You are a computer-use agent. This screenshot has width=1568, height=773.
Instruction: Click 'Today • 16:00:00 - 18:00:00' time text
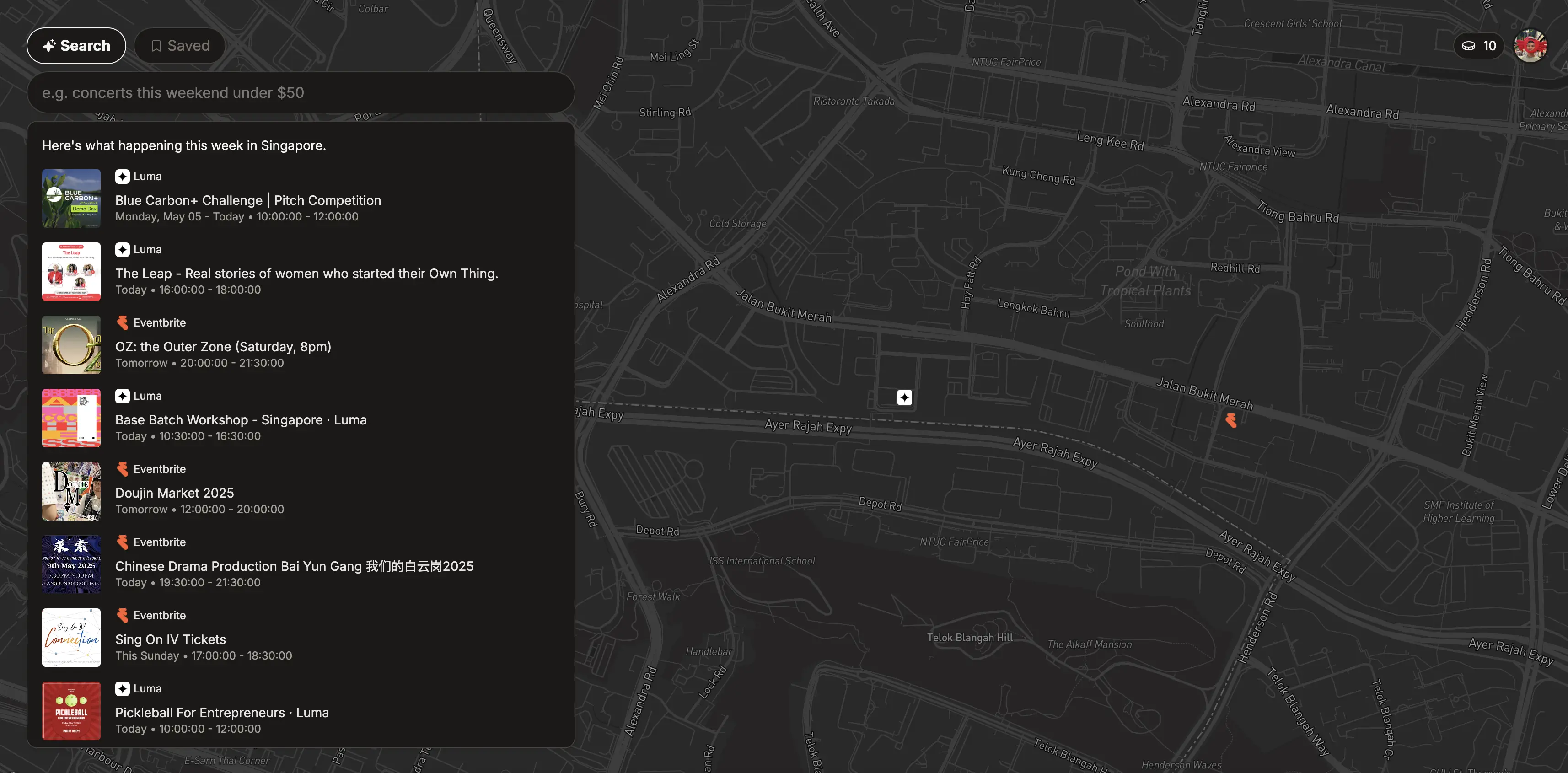(x=188, y=290)
